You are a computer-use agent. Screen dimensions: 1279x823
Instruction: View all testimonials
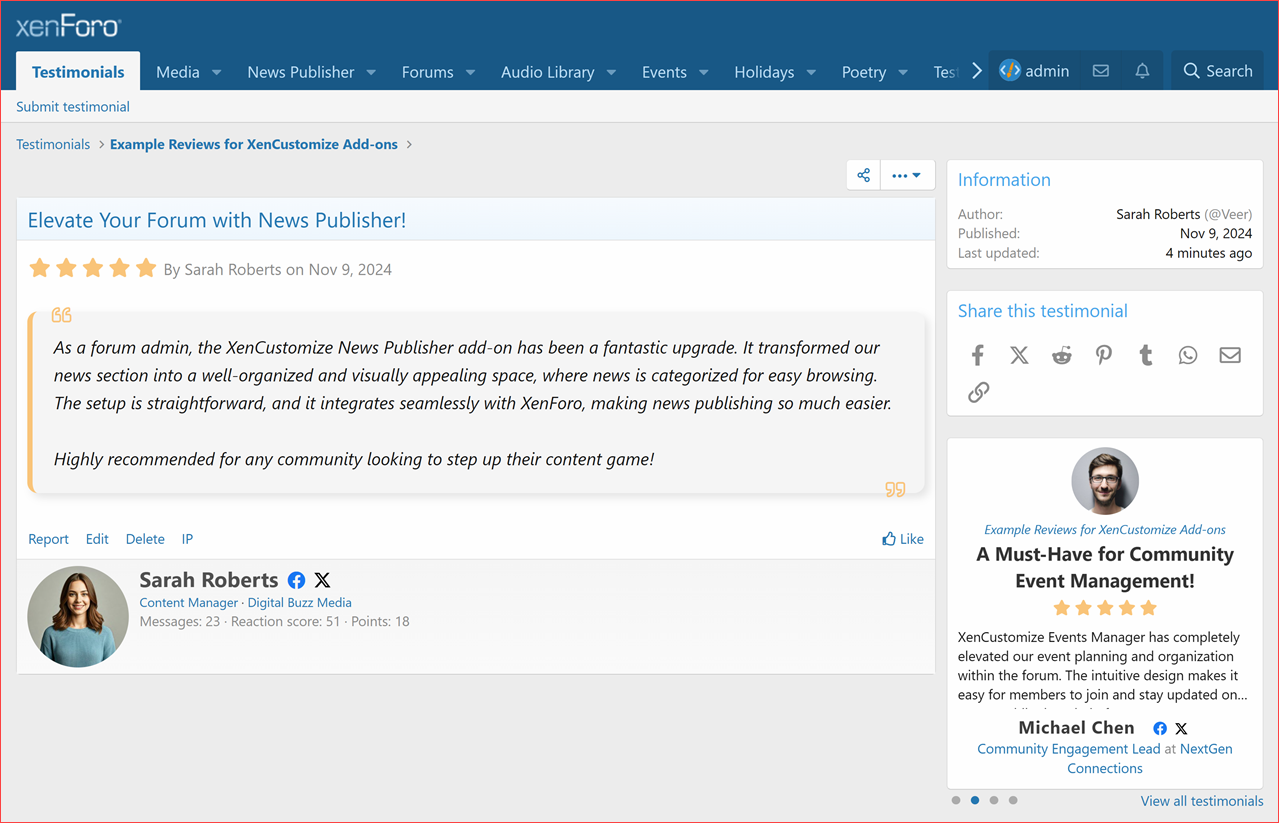(1201, 801)
